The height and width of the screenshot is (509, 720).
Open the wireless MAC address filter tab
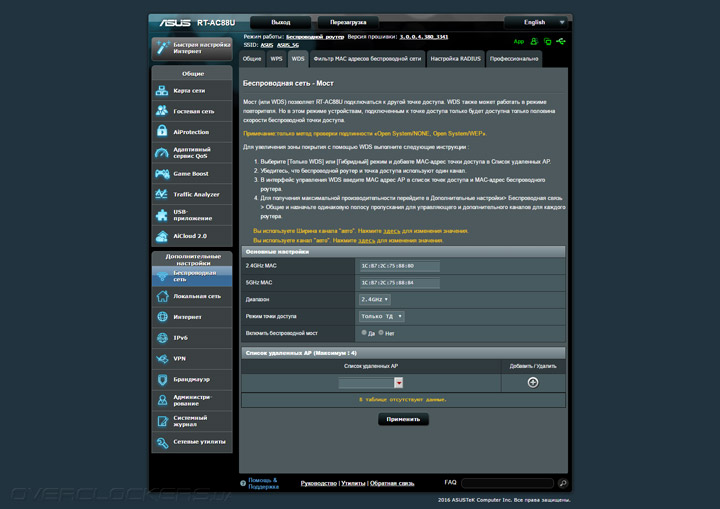coord(367,59)
